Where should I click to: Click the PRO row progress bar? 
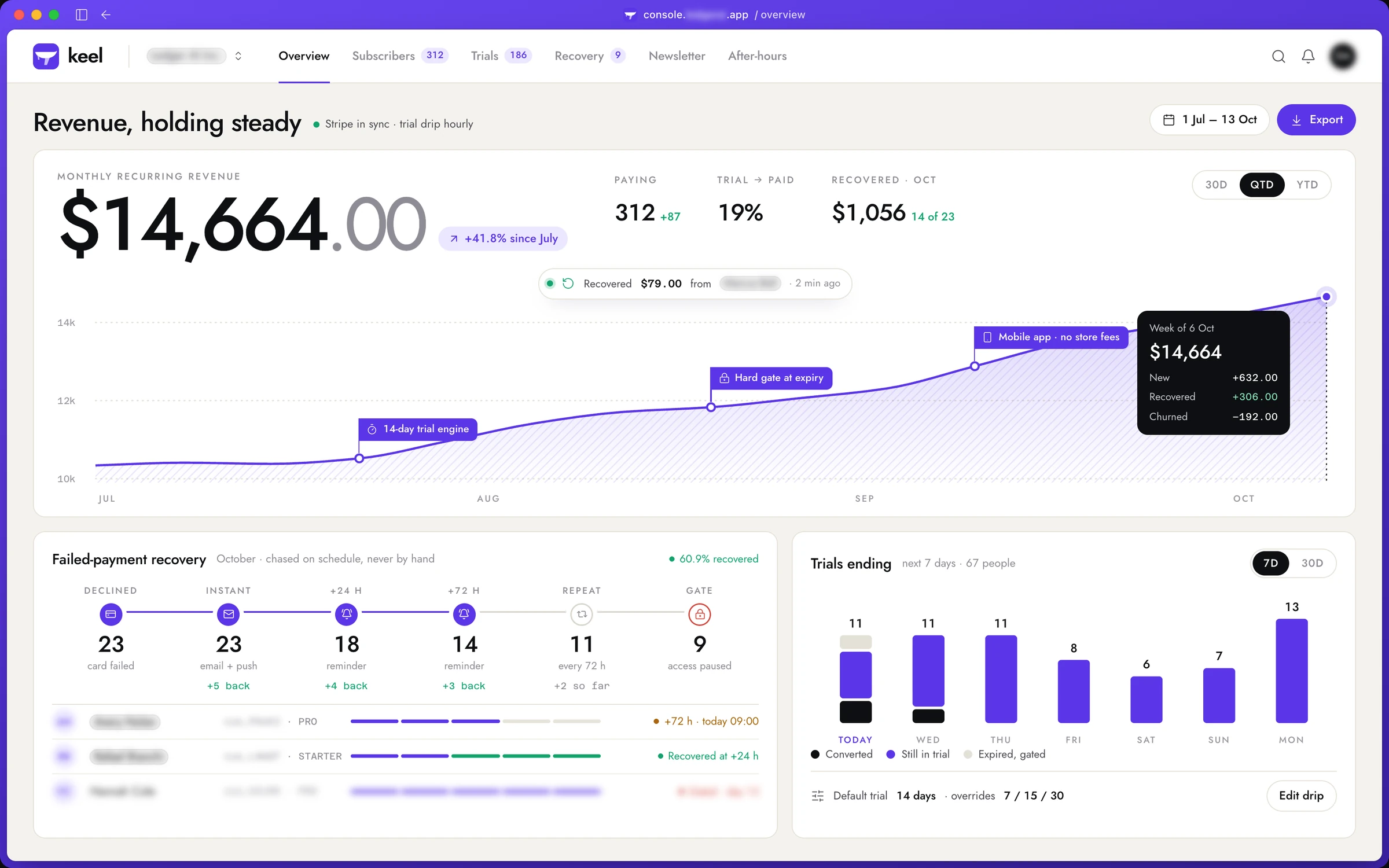click(476, 722)
